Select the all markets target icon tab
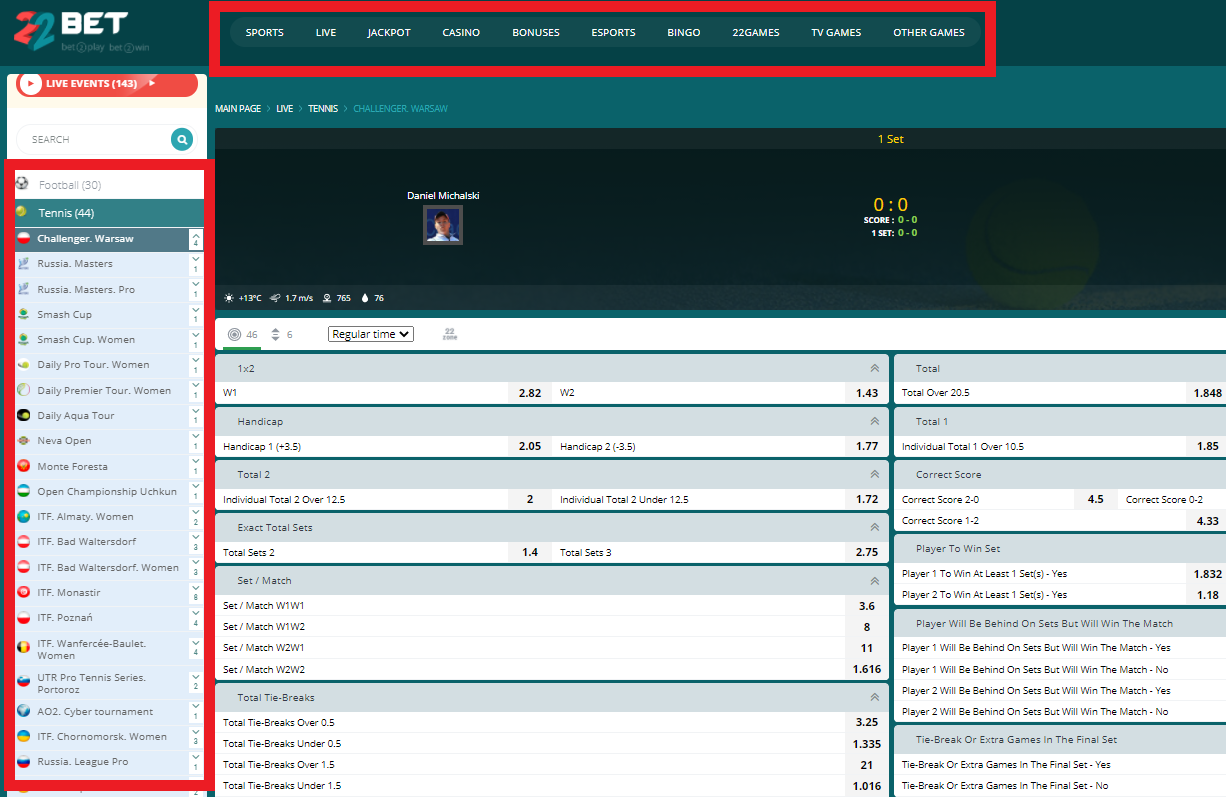1226x797 pixels. pyautogui.click(x=235, y=334)
